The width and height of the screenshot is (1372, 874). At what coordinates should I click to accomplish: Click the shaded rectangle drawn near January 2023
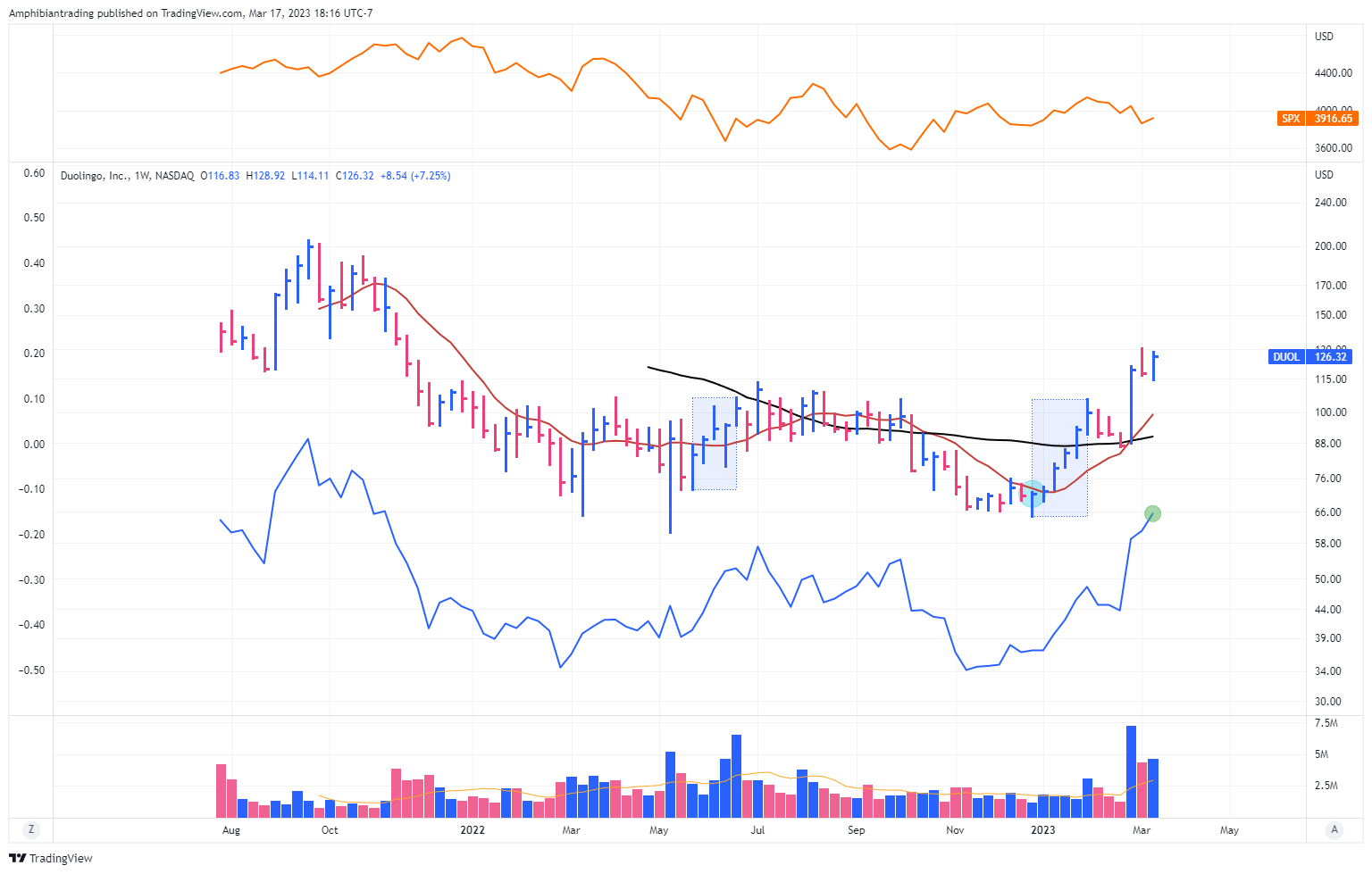[1059, 457]
